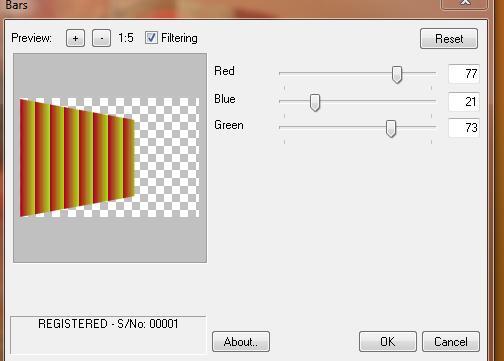Dismiss the dialog with Cancel

[x=451, y=342]
